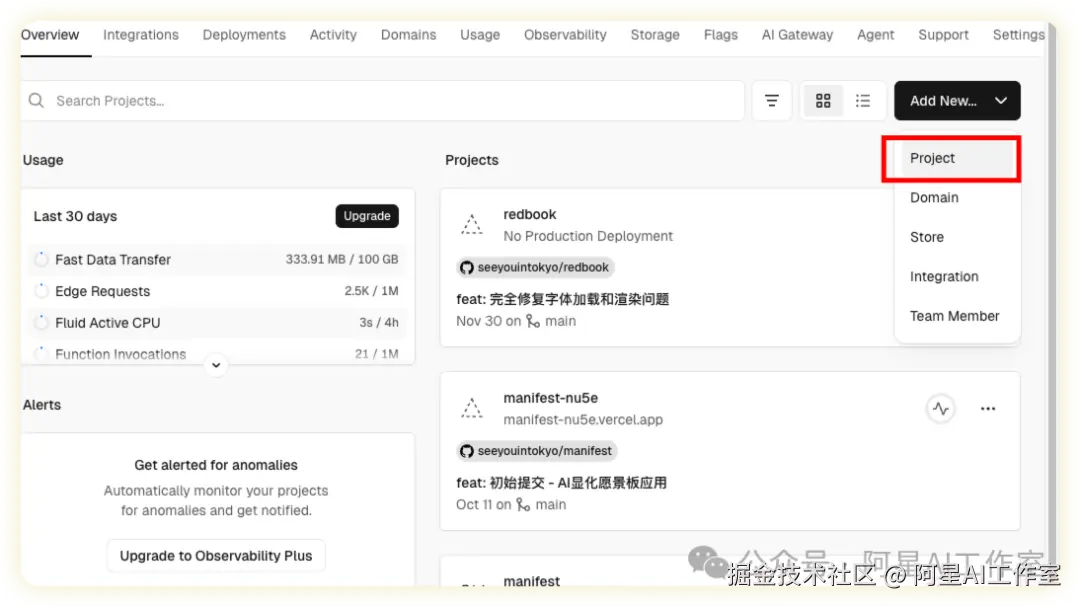Expand the usage list chevron

click(216, 365)
